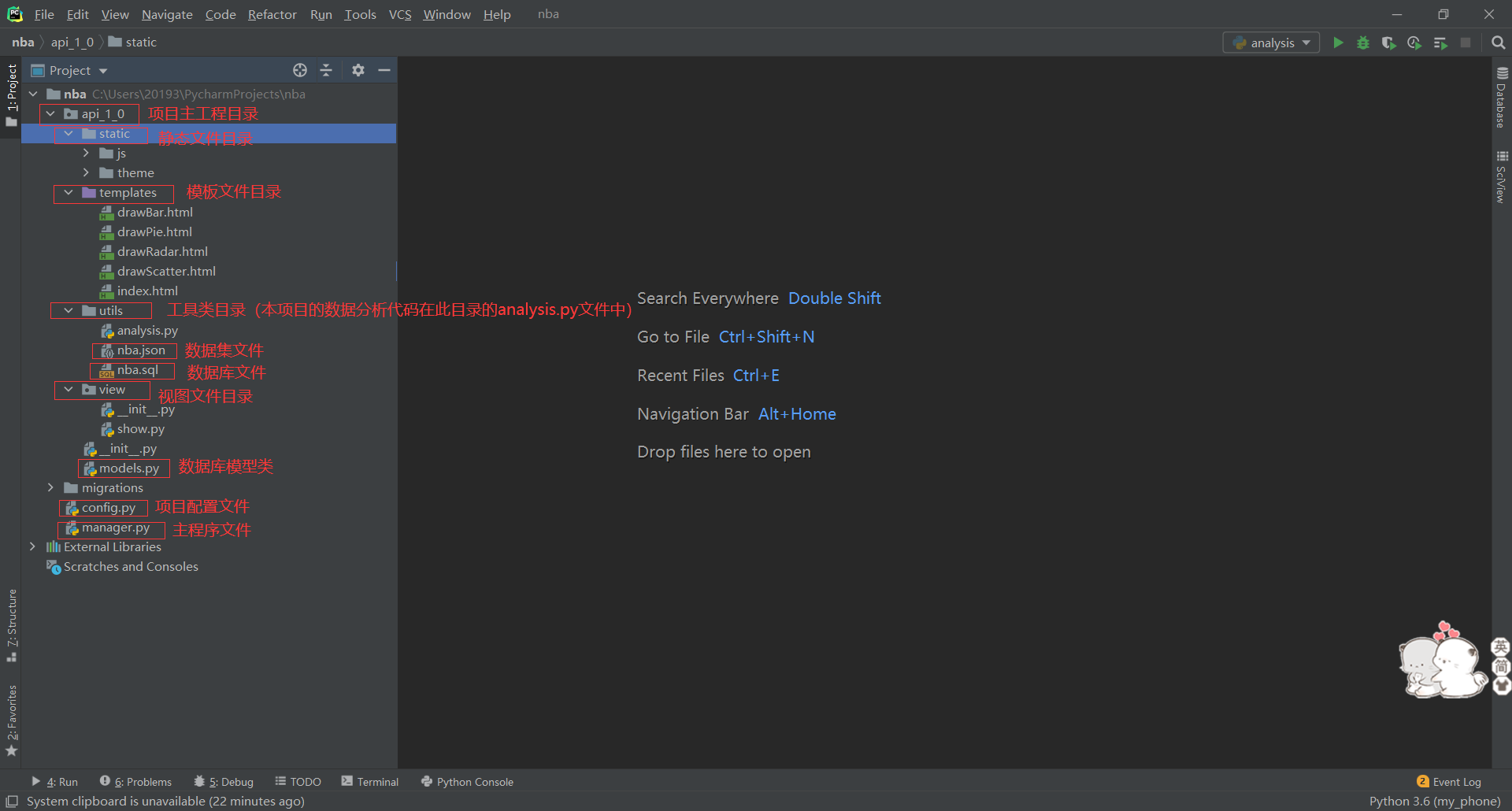Run the analysis configuration with green play button

tap(1338, 43)
